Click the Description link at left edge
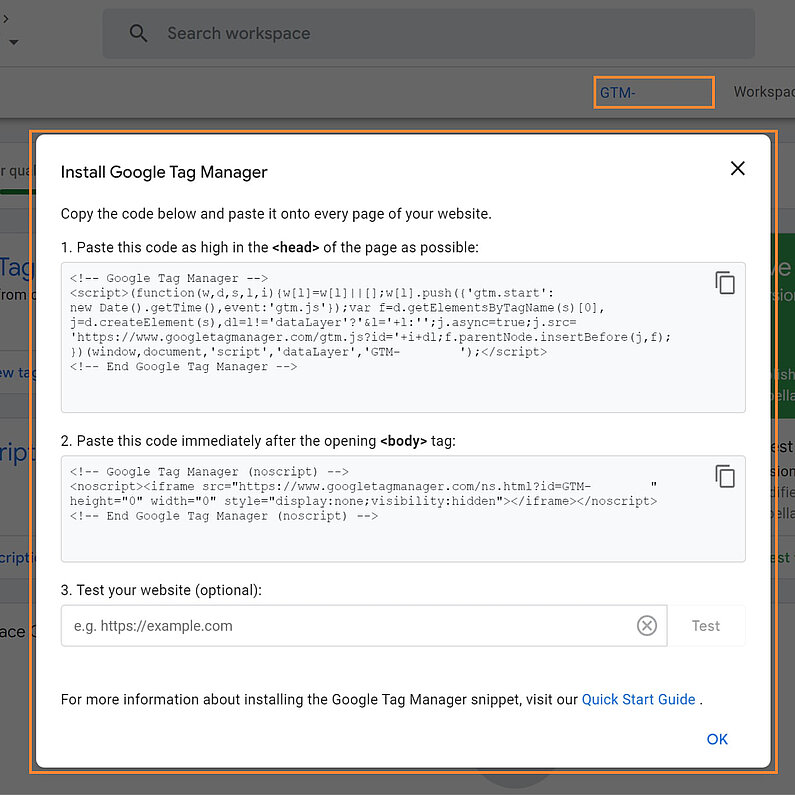This screenshot has height=795, width=795. 14,558
